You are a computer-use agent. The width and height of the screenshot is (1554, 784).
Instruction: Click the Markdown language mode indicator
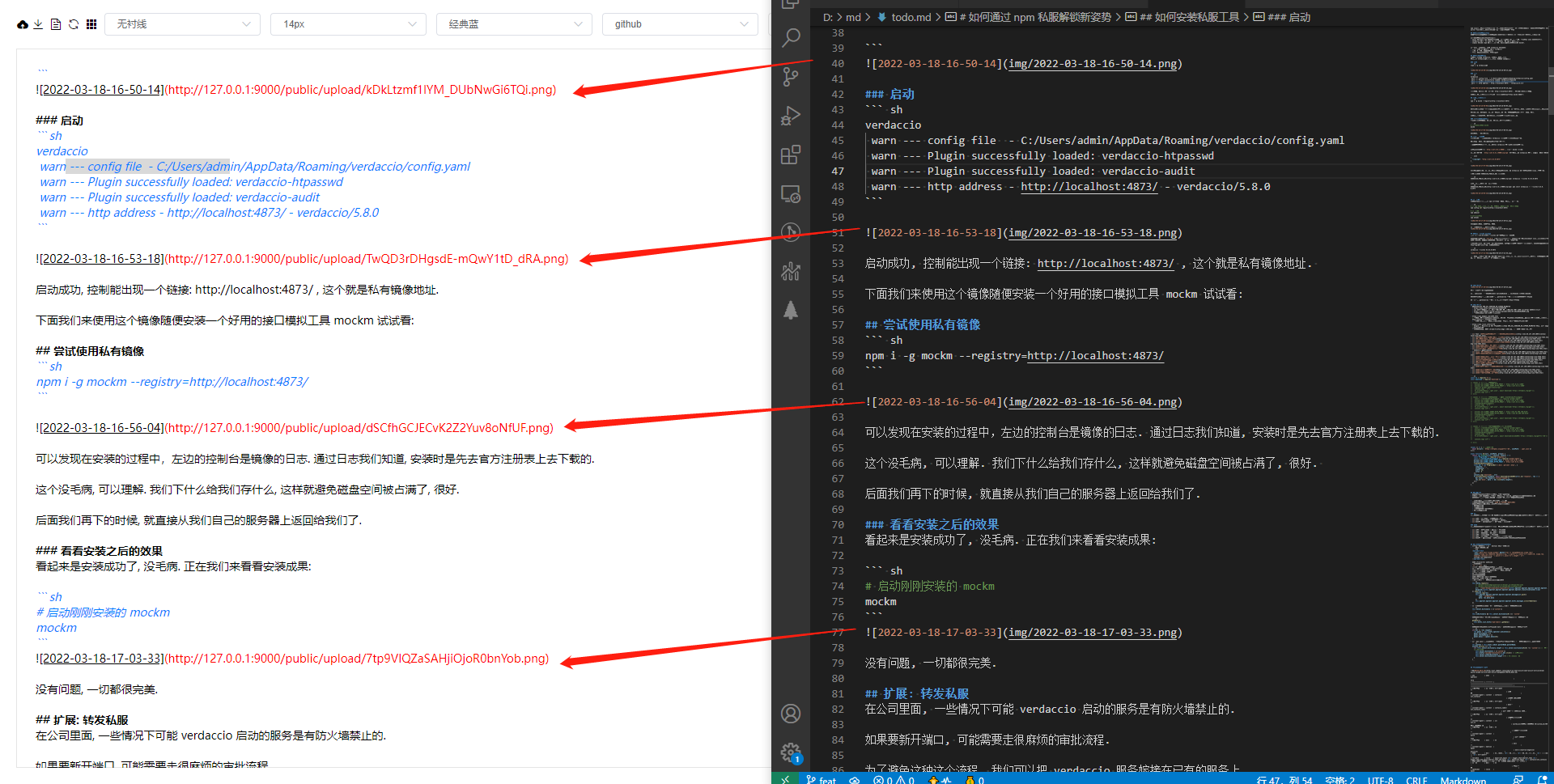coord(1463,779)
